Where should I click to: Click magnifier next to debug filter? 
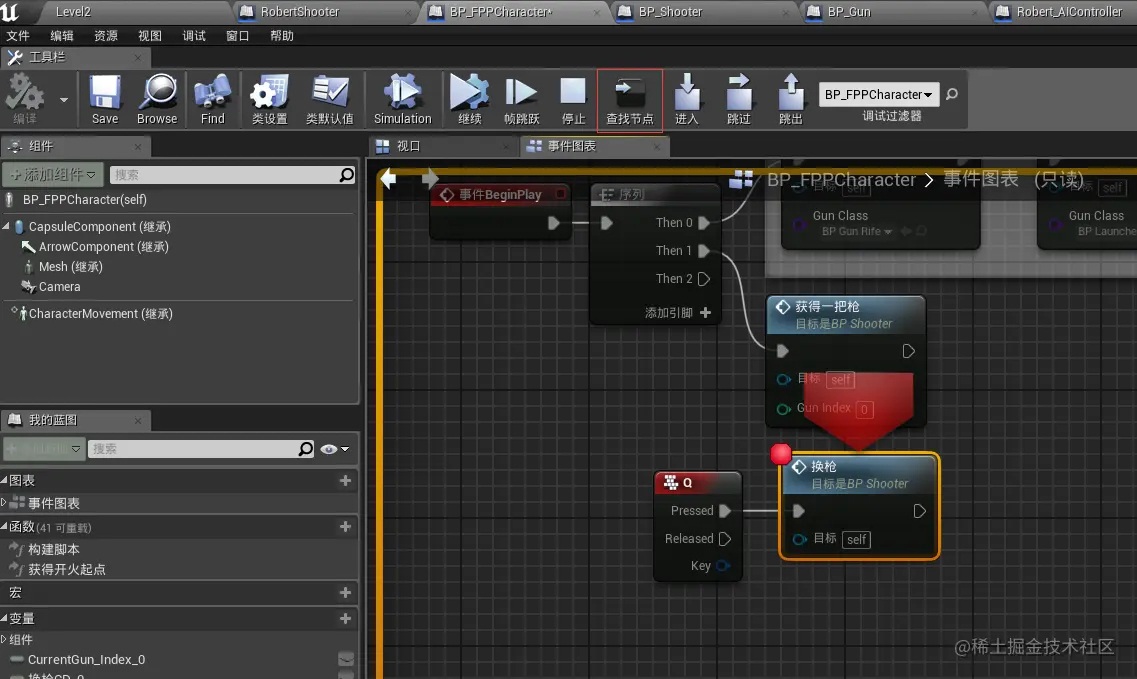[x=952, y=94]
